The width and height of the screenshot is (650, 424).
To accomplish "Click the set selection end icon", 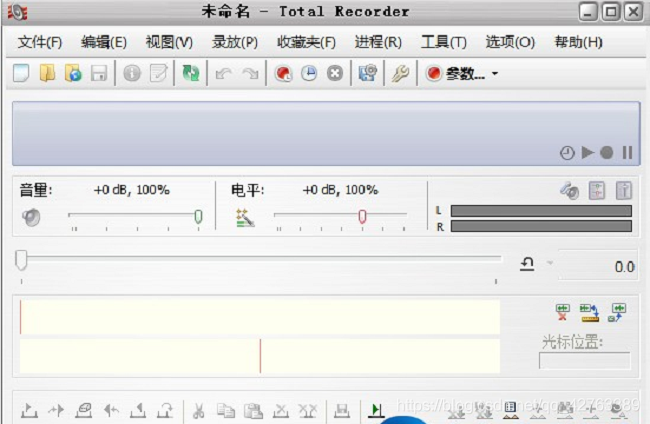I will tap(138, 410).
